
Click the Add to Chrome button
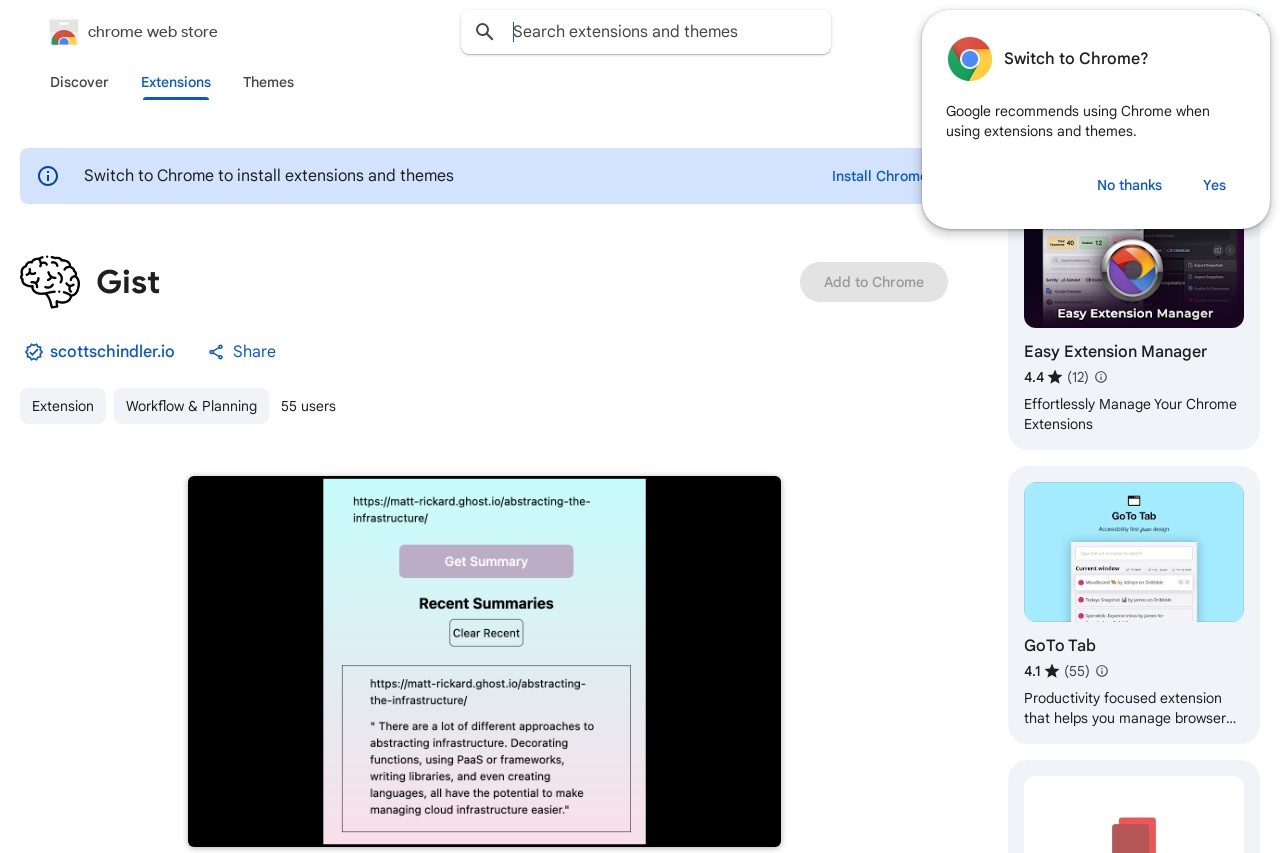click(874, 282)
